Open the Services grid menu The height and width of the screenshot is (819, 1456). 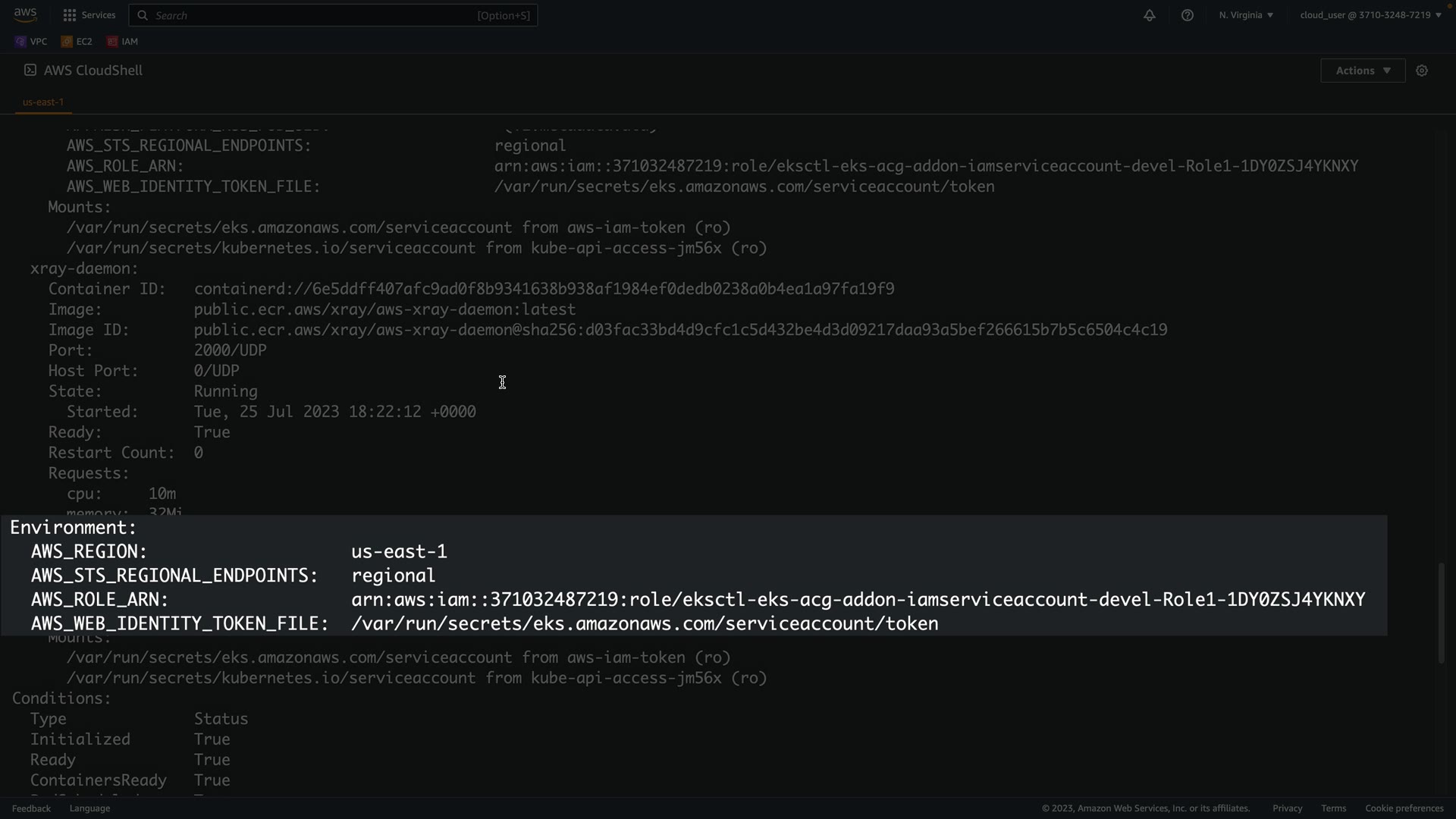(x=89, y=15)
